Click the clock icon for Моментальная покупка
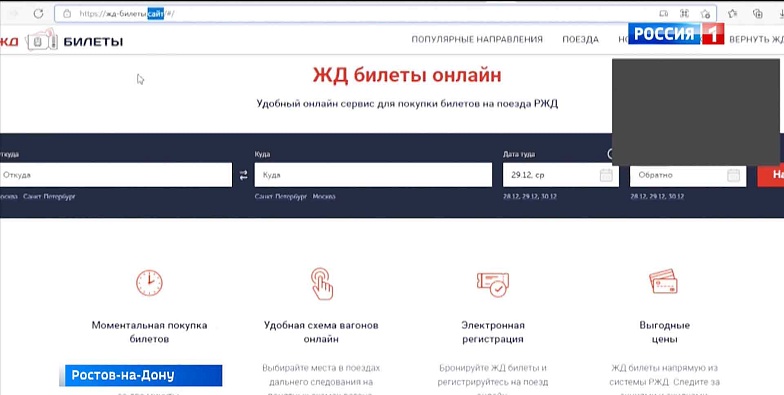 [149, 283]
